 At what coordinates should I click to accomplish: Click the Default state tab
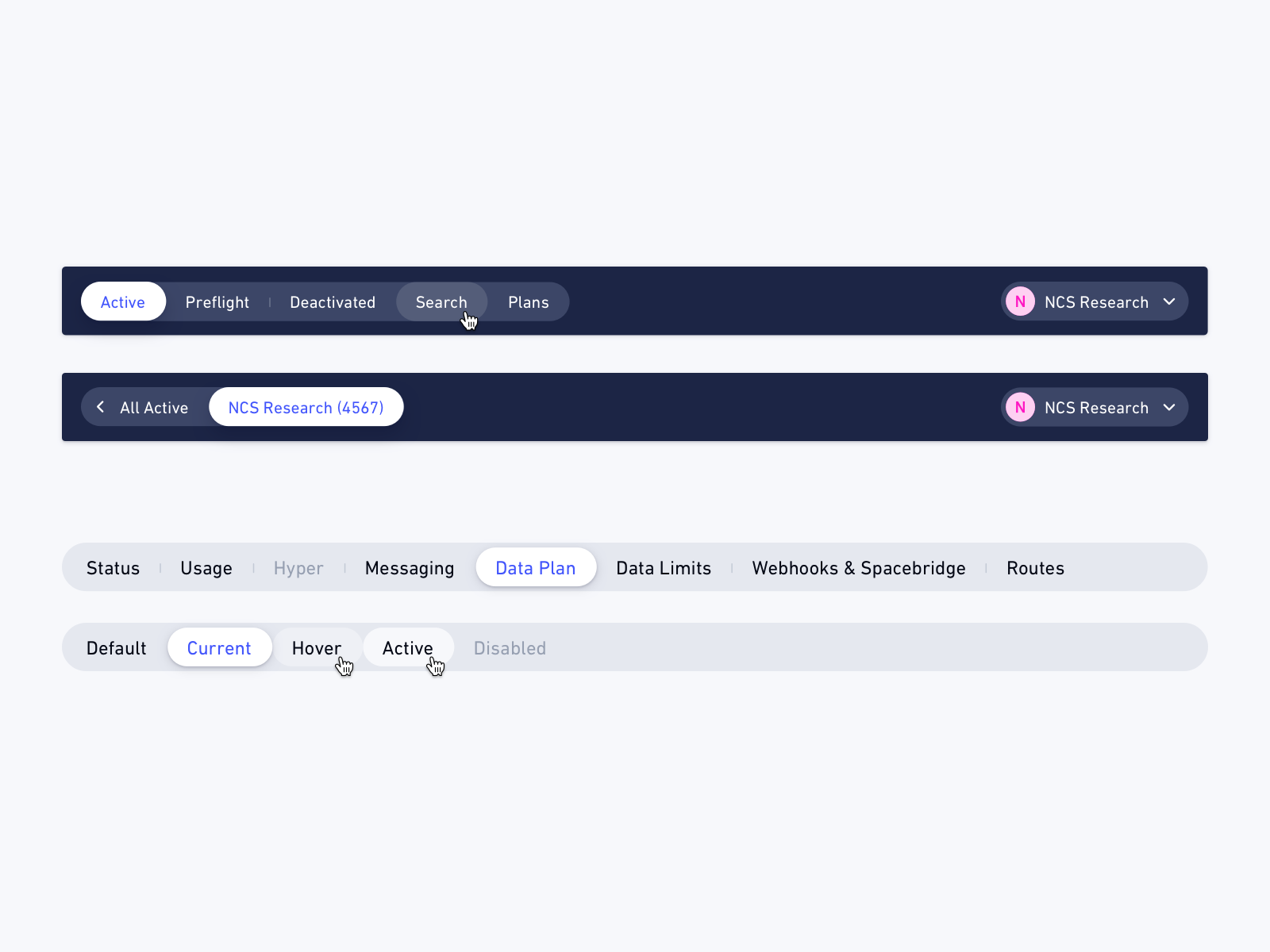pyautogui.click(x=117, y=648)
